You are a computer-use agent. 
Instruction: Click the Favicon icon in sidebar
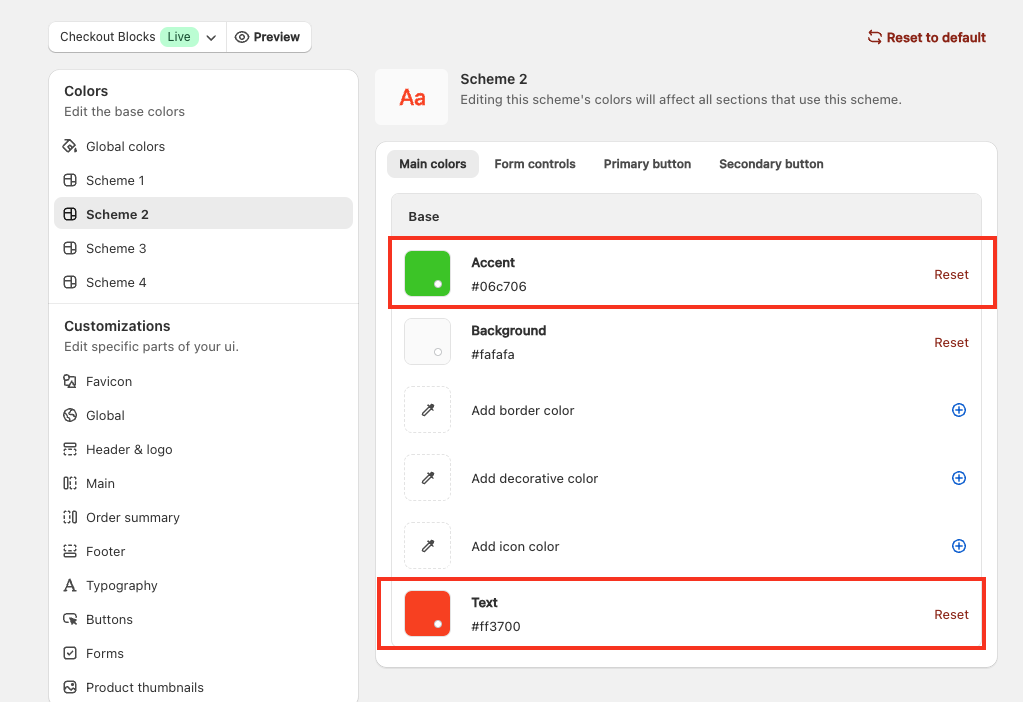tap(70, 381)
